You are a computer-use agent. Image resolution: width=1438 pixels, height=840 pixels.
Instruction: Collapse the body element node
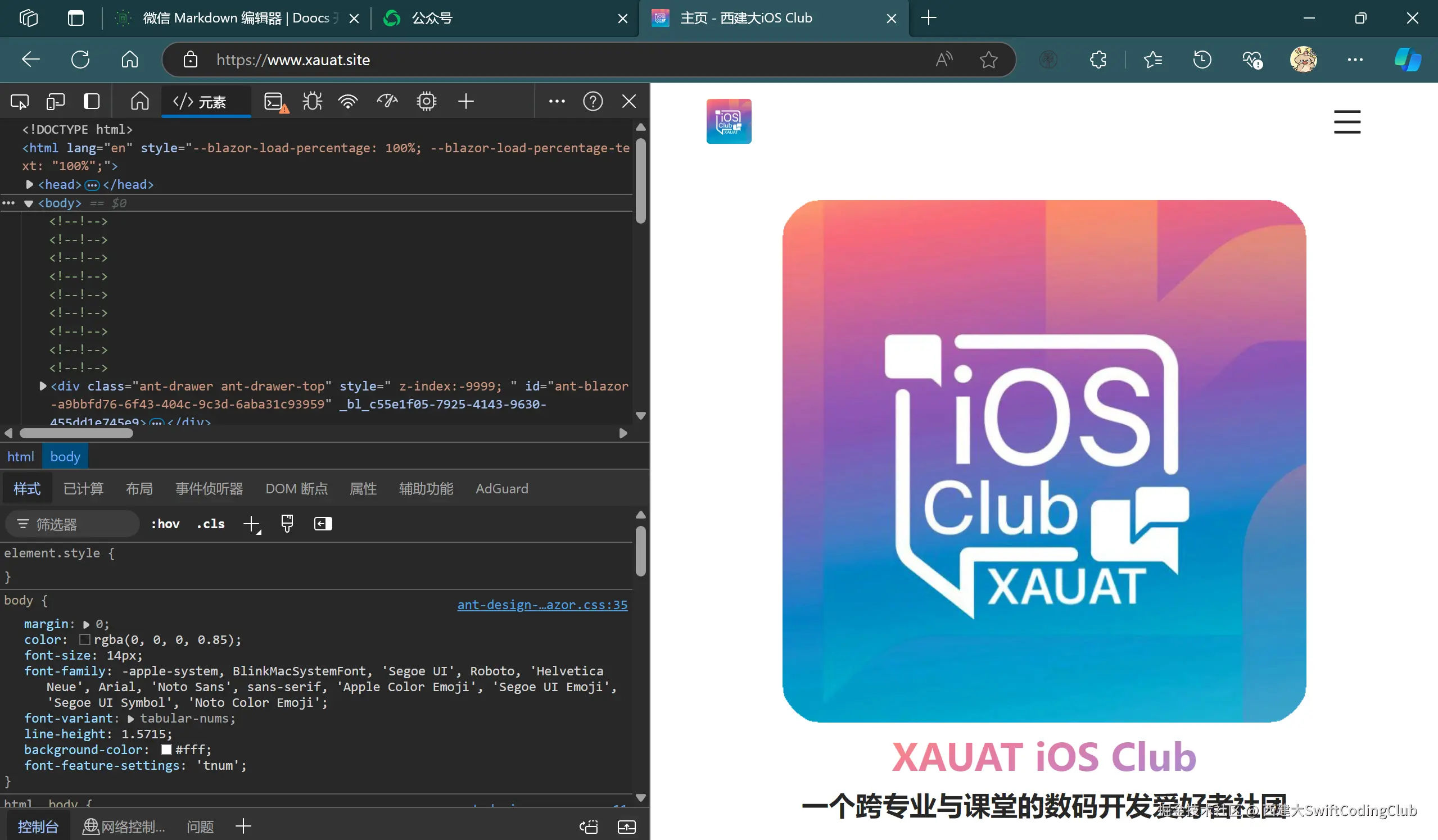[x=28, y=203]
